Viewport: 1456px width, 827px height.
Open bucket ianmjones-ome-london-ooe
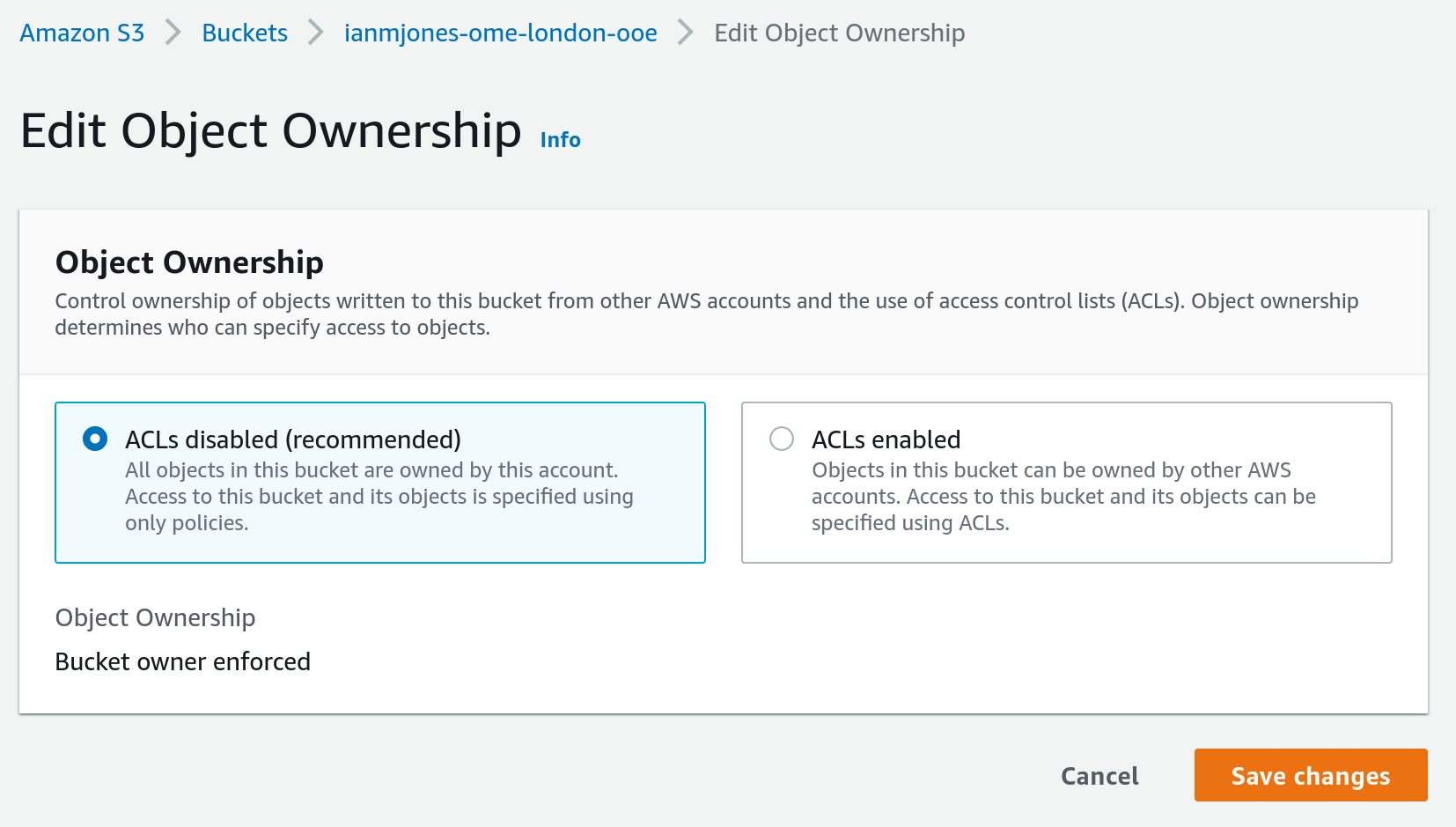(499, 33)
